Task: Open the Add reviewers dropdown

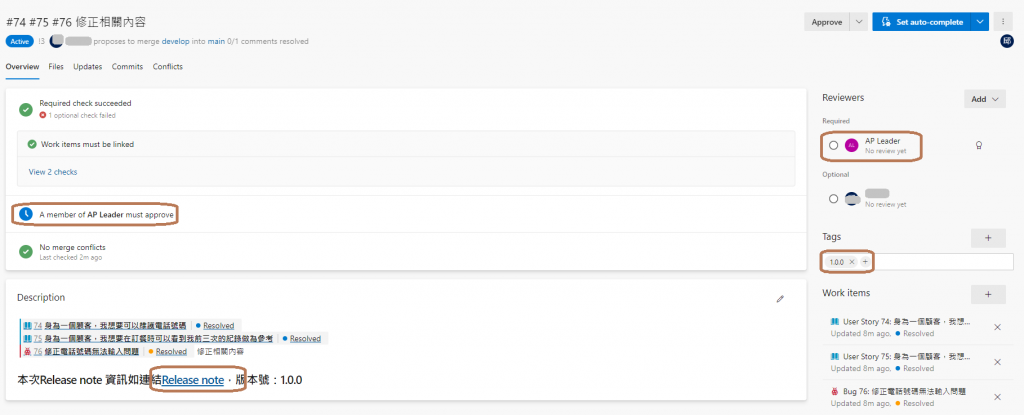Action: [983, 99]
